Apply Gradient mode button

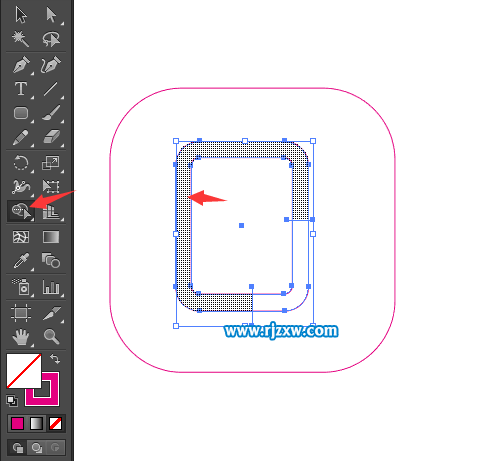click(x=36, y=424)
